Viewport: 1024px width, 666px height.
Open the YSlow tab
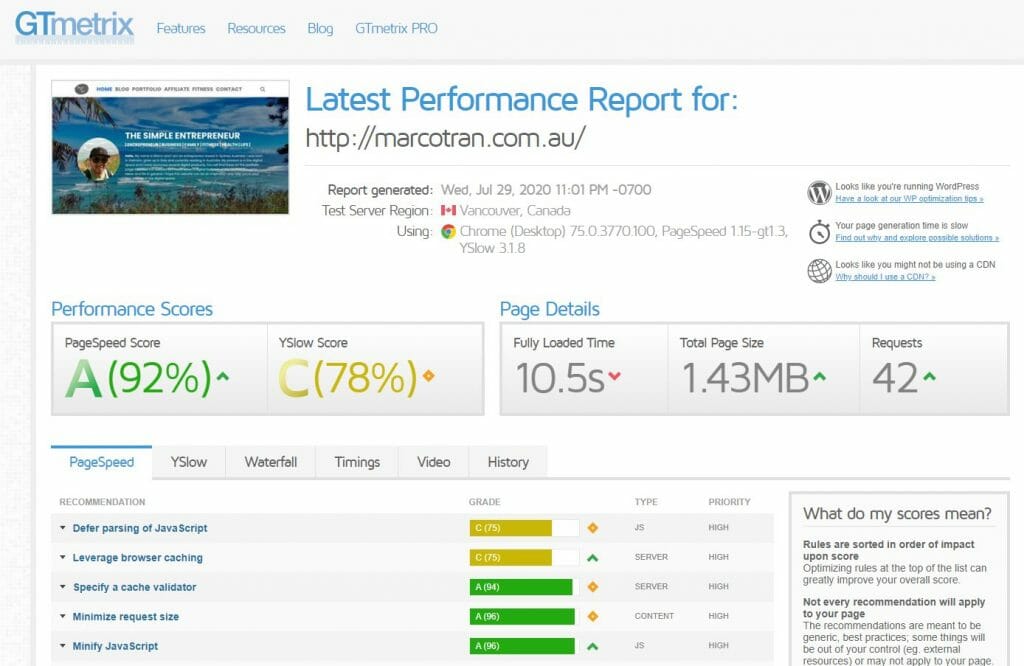[x=188, y=462]
